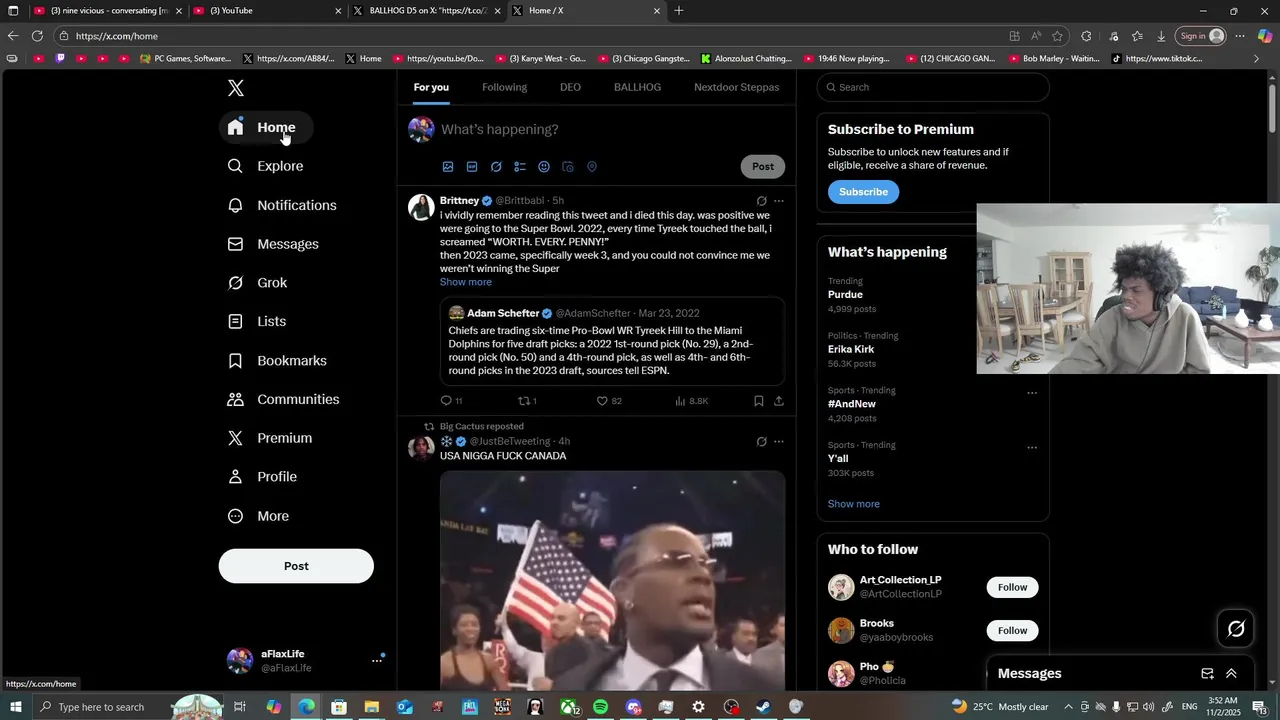Reply to Brittney's post
Viewport: 1280px width, 720px height.
451,401
